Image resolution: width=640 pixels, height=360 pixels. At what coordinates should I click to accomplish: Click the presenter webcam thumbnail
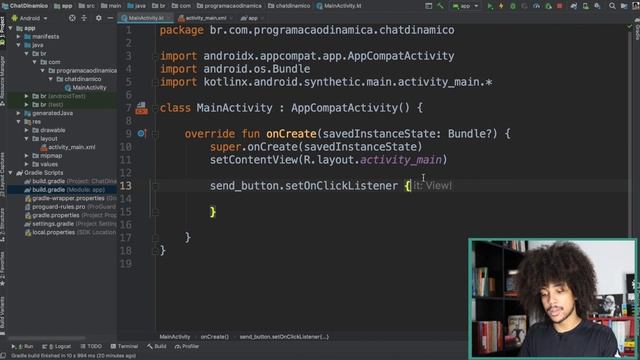[553, 299]
